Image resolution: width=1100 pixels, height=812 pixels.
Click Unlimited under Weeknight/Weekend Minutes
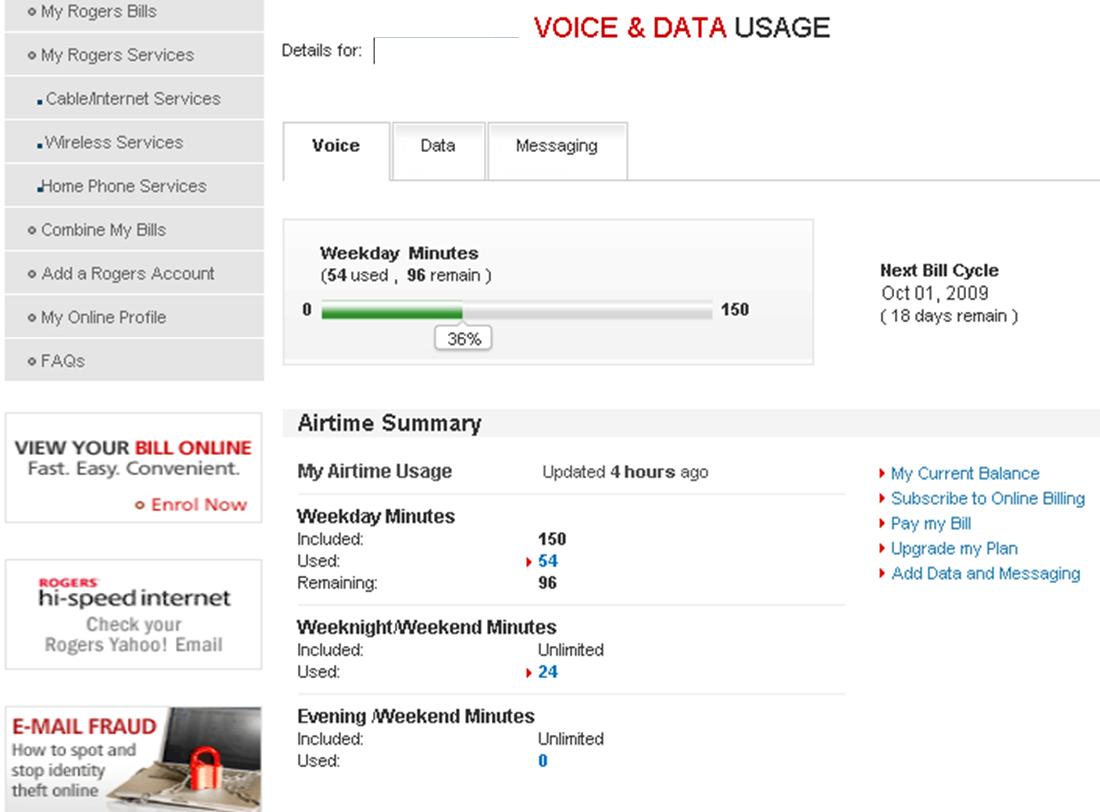click(570, 650)
